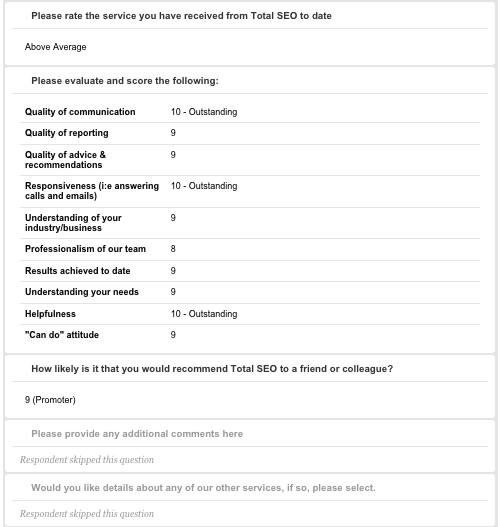This screenshot has height=527, width=500.
Task: Click the '10 - Outstanding' score for Quality of communication
Action: tap(204, 112)
